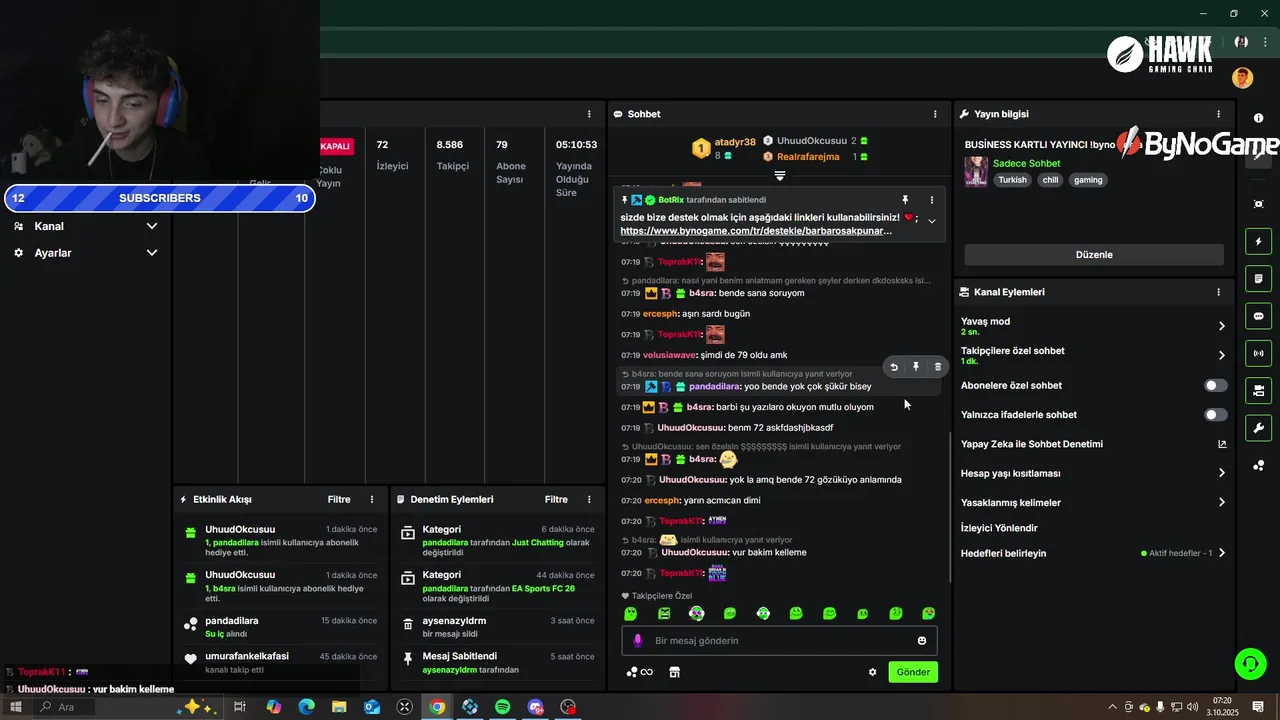1280x720 pixels.
Task: Pin pandadilara's message using the hover pin icon
Action: point(915,367)
